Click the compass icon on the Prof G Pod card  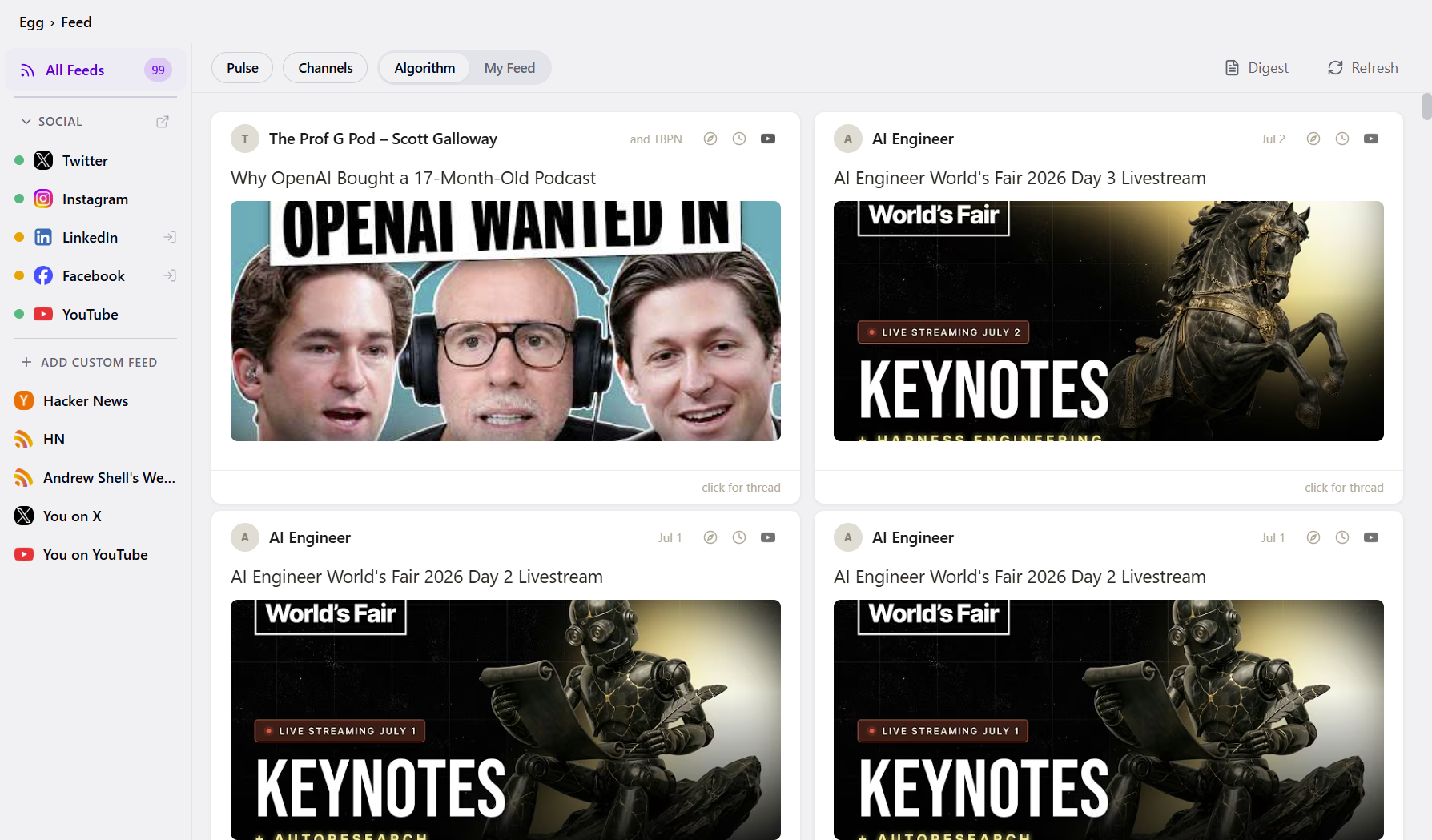click(710, 139)
